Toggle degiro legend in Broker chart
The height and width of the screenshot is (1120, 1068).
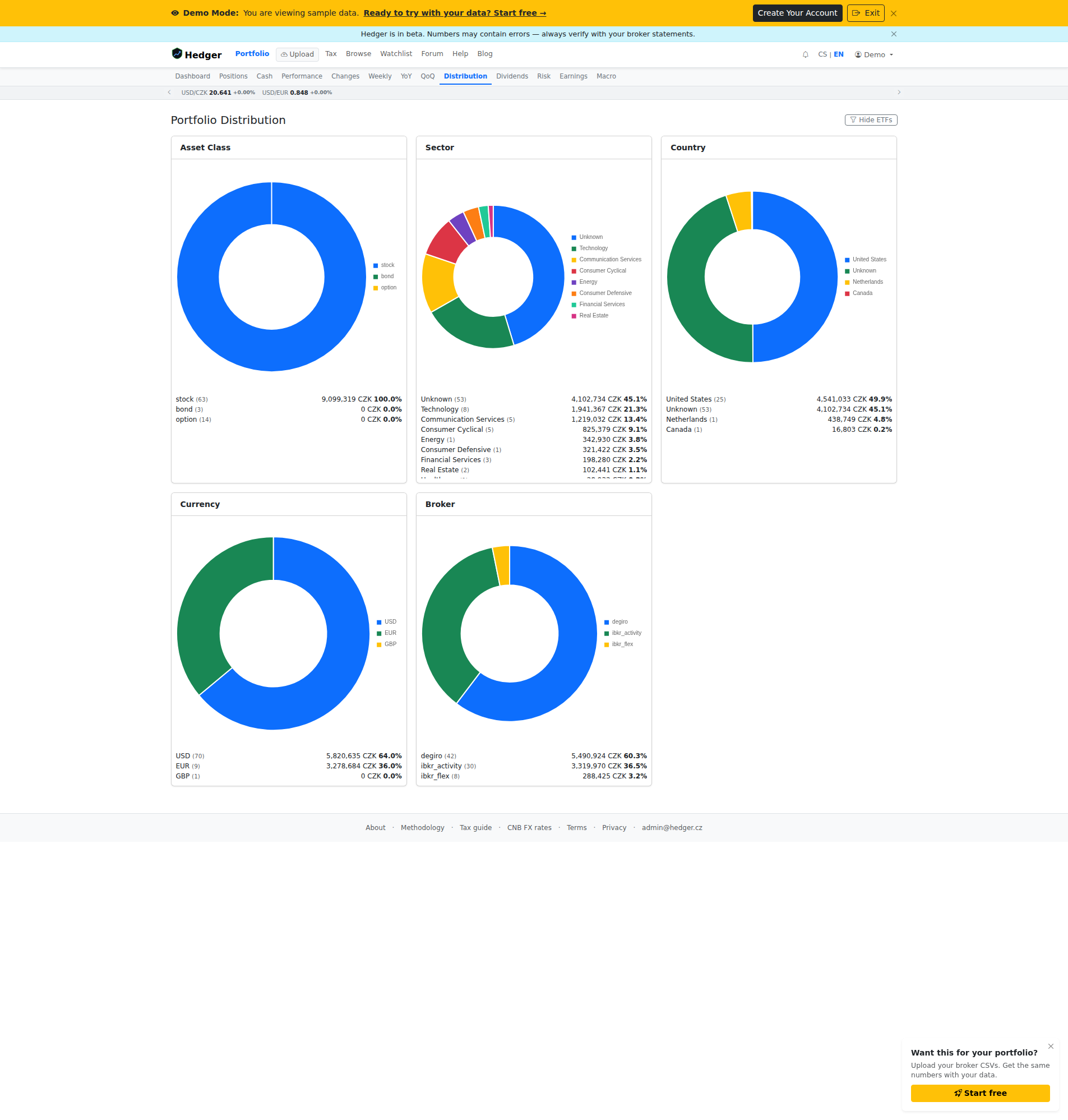tap(616, 622)
